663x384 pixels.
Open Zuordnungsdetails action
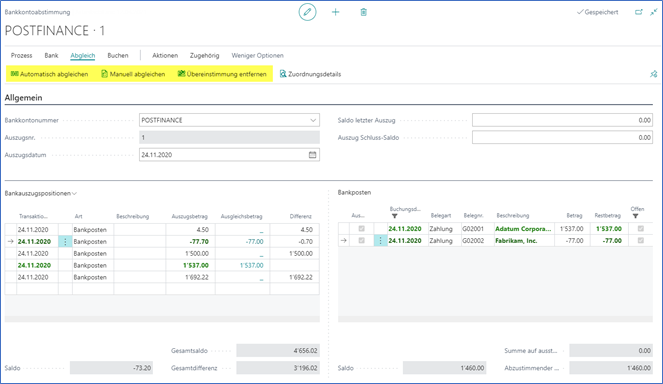310,74
